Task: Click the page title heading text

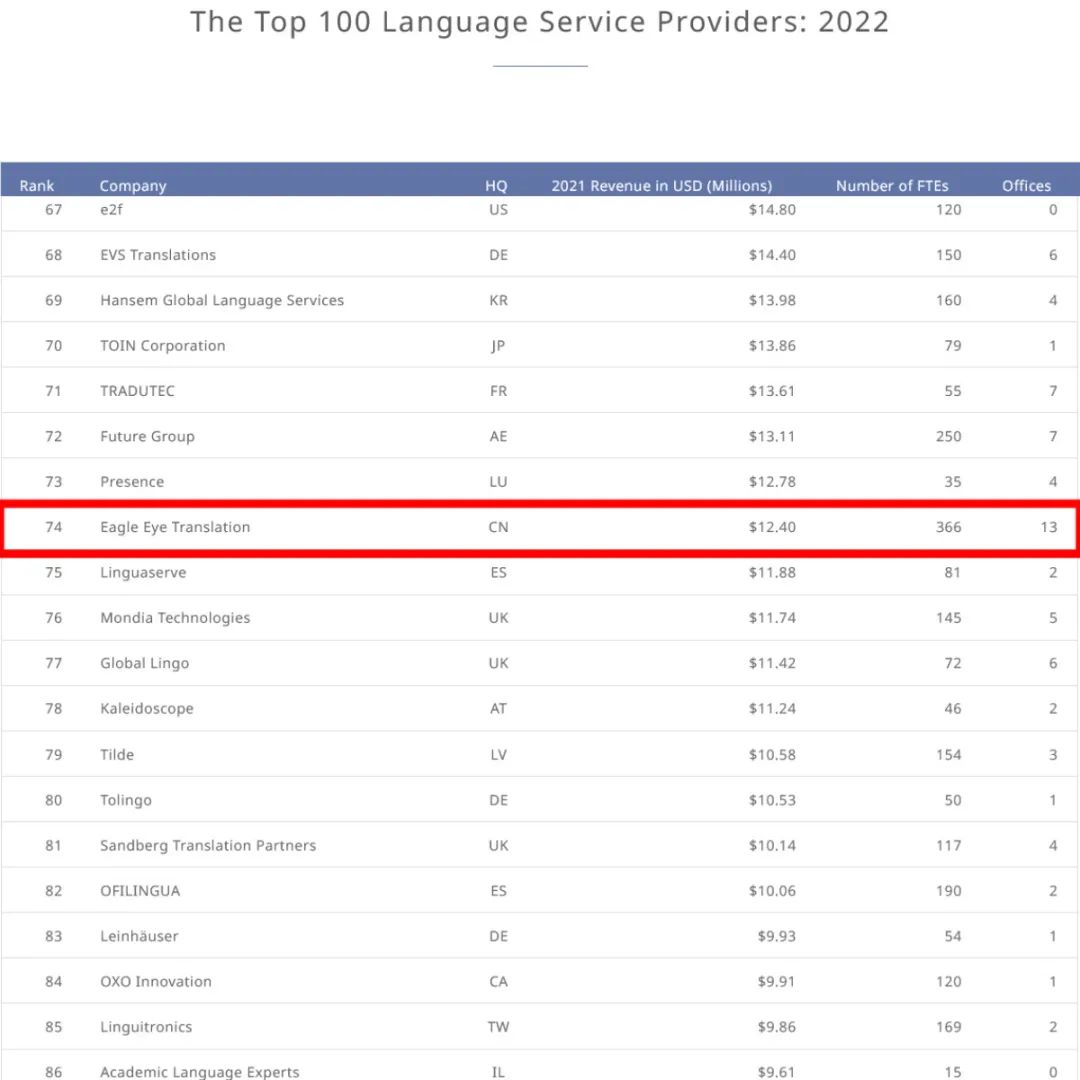Action: (540, 22)
